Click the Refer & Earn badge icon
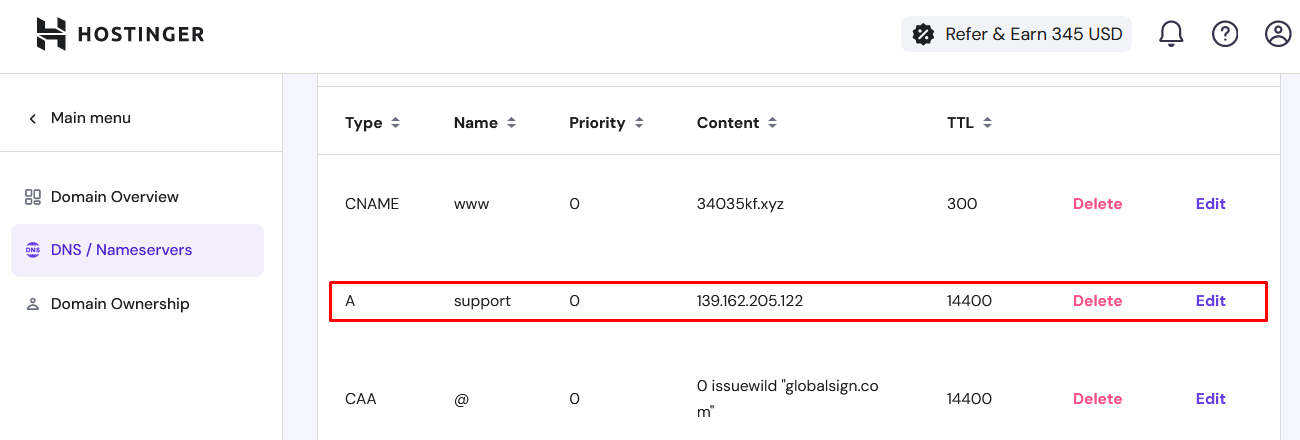The height and width of the screenshot is (440, 1300). (x=923, y=34)
